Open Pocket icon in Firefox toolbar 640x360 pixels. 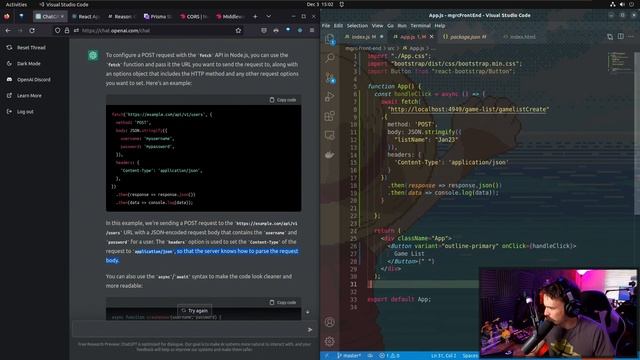coord(264,30)
